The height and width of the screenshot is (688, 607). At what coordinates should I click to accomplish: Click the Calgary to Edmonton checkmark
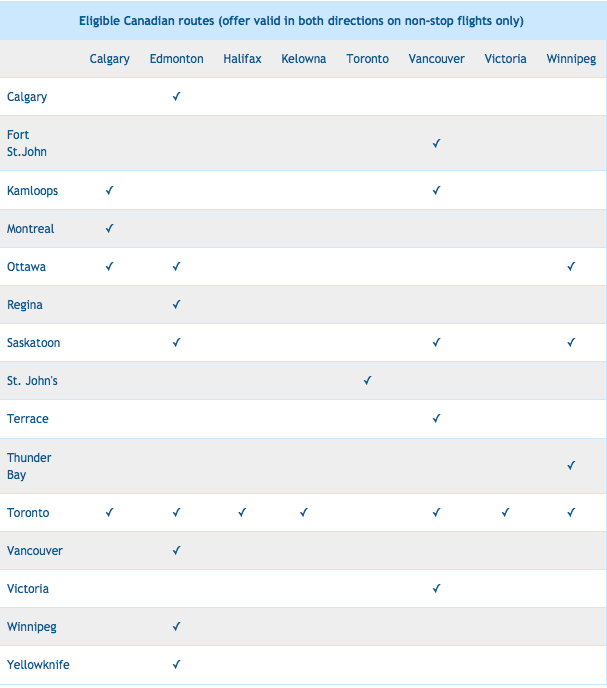click(x=176, y=97)
